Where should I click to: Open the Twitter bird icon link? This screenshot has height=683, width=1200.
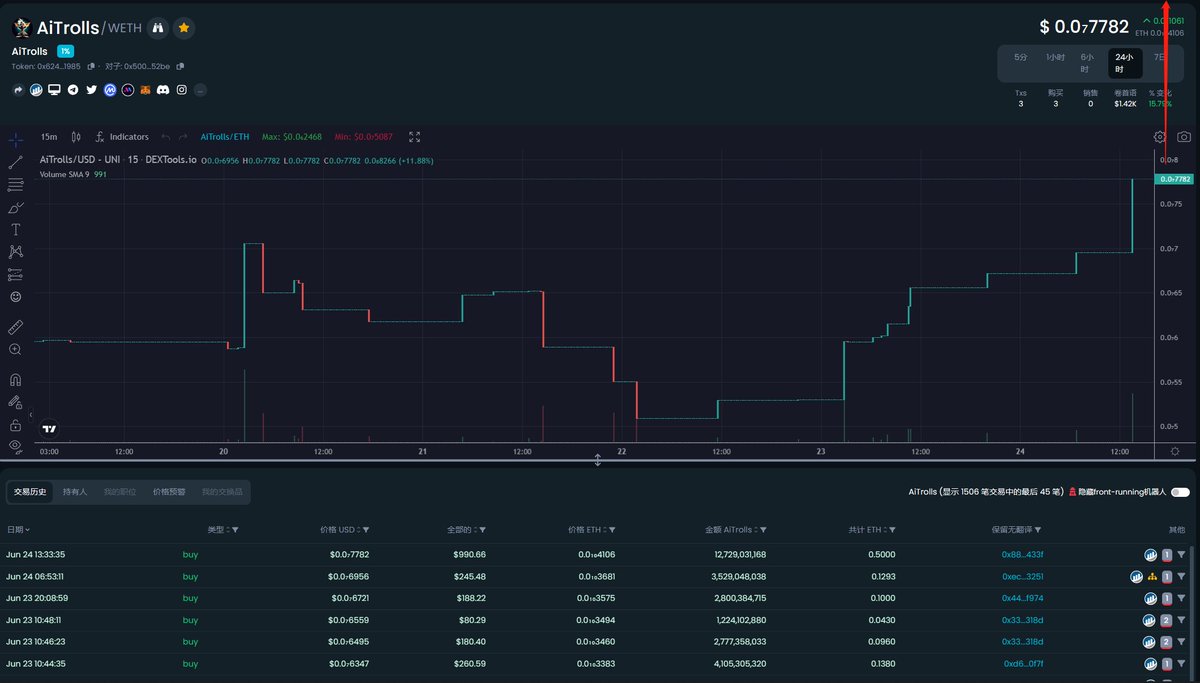point(91,90)
